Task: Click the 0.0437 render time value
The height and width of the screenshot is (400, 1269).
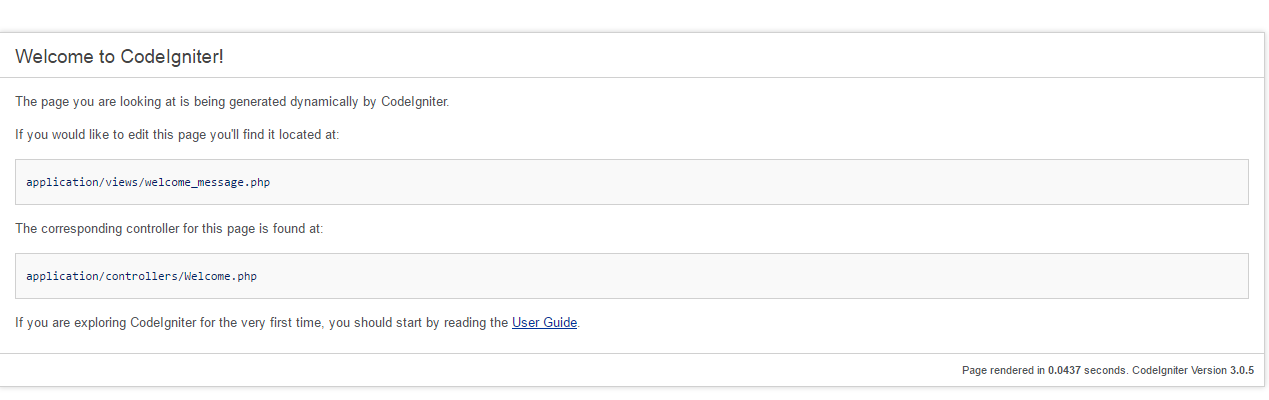Action: tap(1064, 370)
